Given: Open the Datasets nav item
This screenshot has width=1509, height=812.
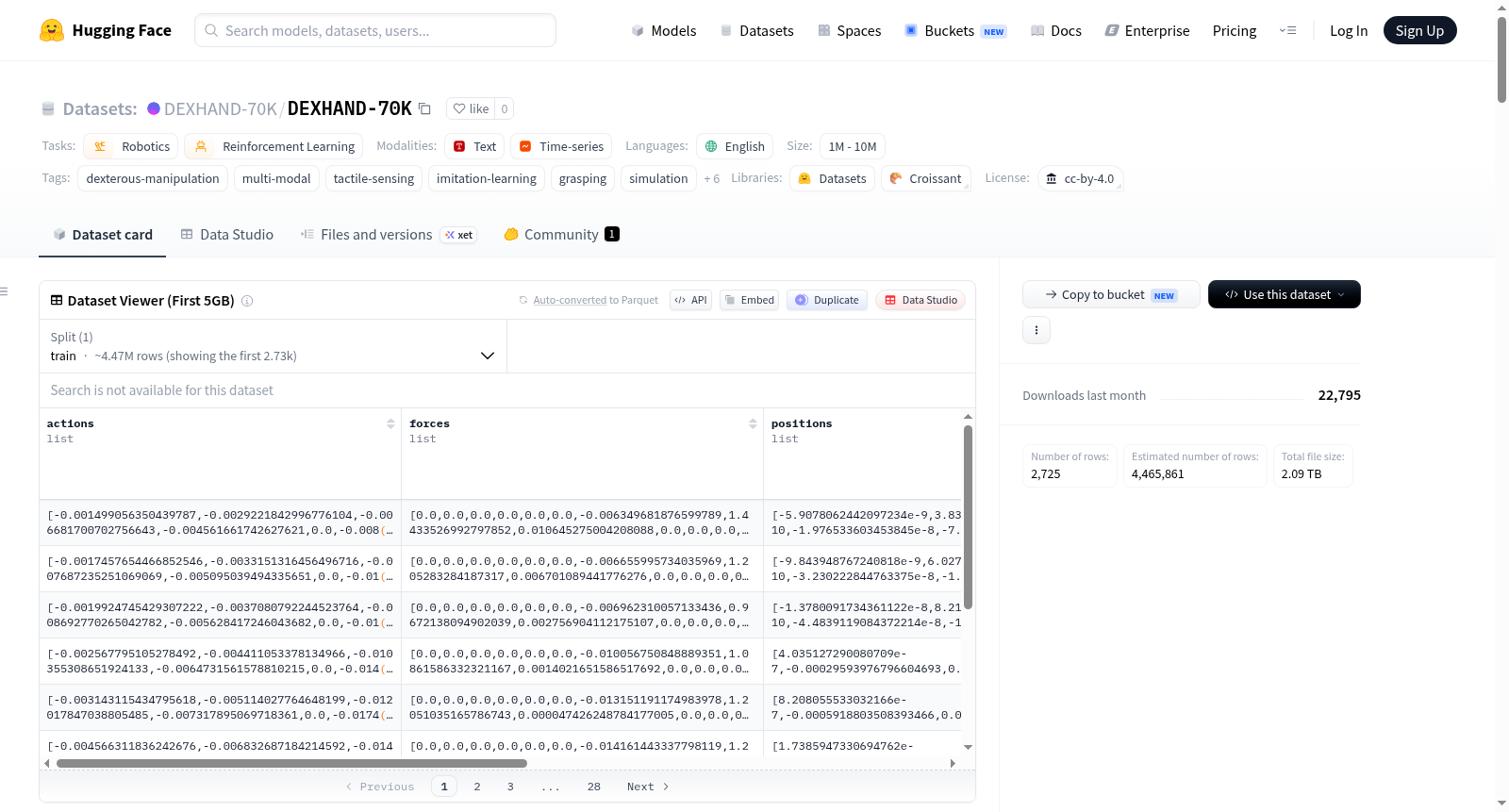Looking at the screenshot, I should tap(756, 30).
